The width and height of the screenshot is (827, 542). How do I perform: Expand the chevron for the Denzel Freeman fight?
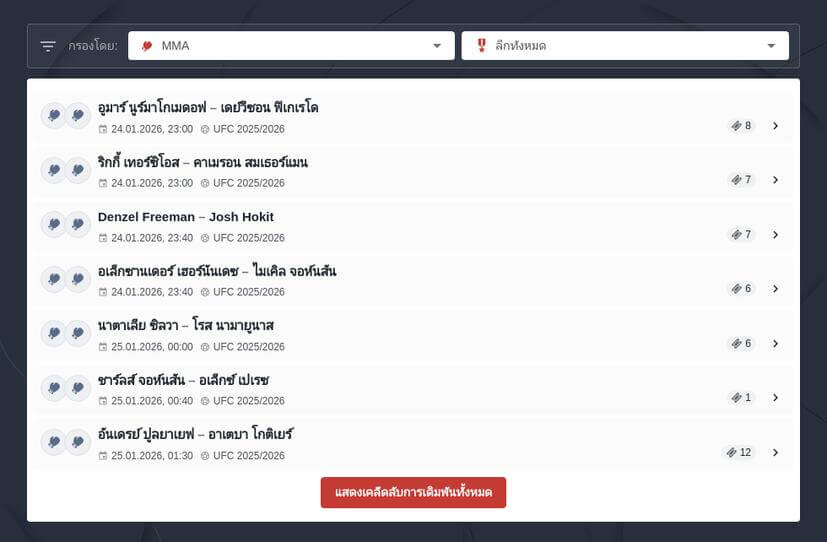tap(775, 235)
